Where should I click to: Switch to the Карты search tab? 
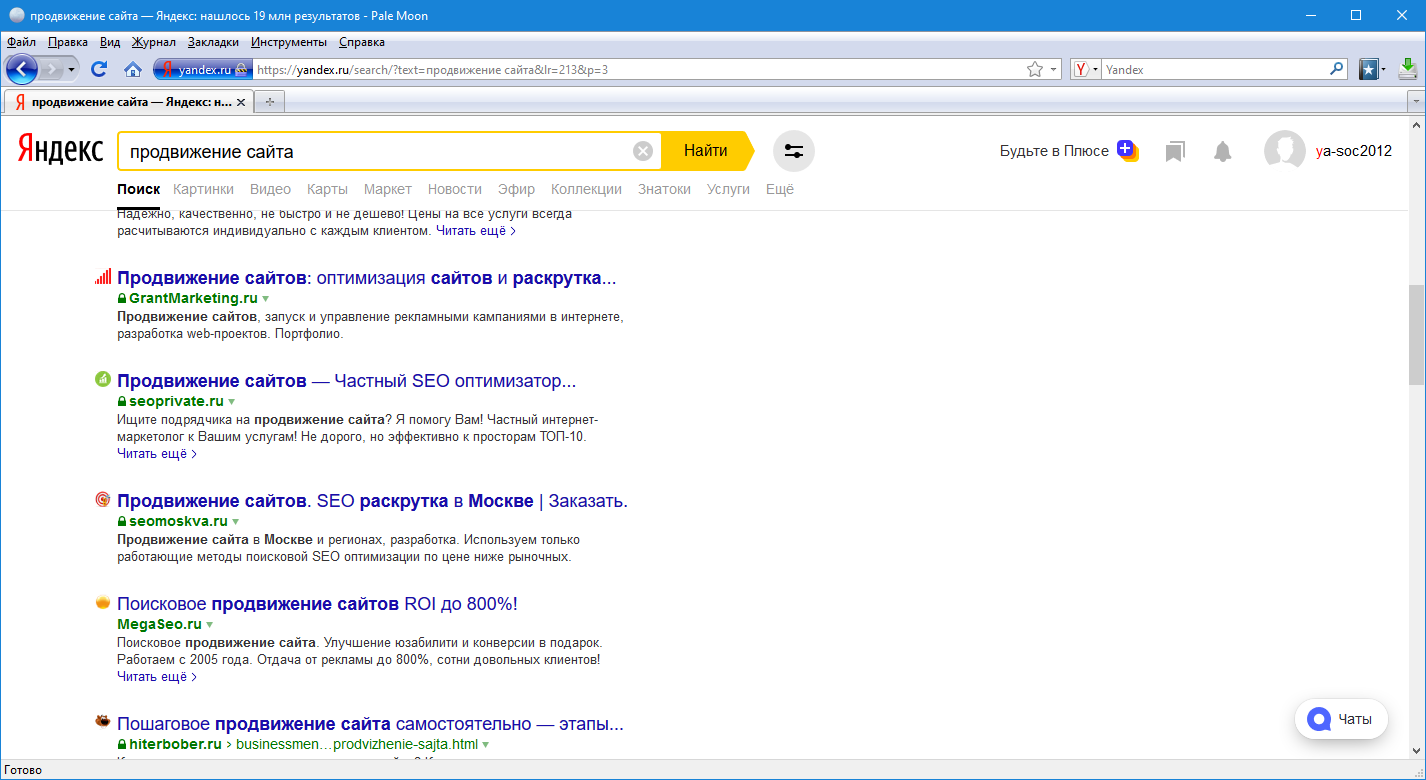327,189
